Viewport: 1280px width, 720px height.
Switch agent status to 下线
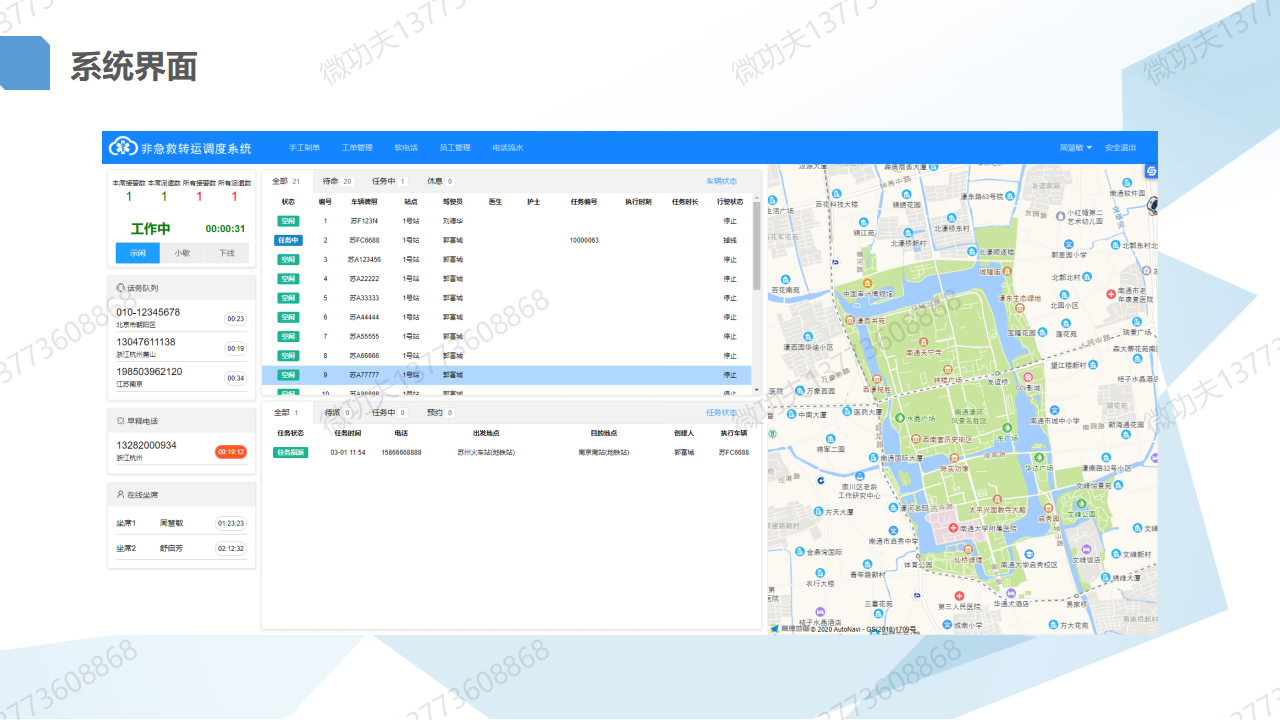pos(227,253)
